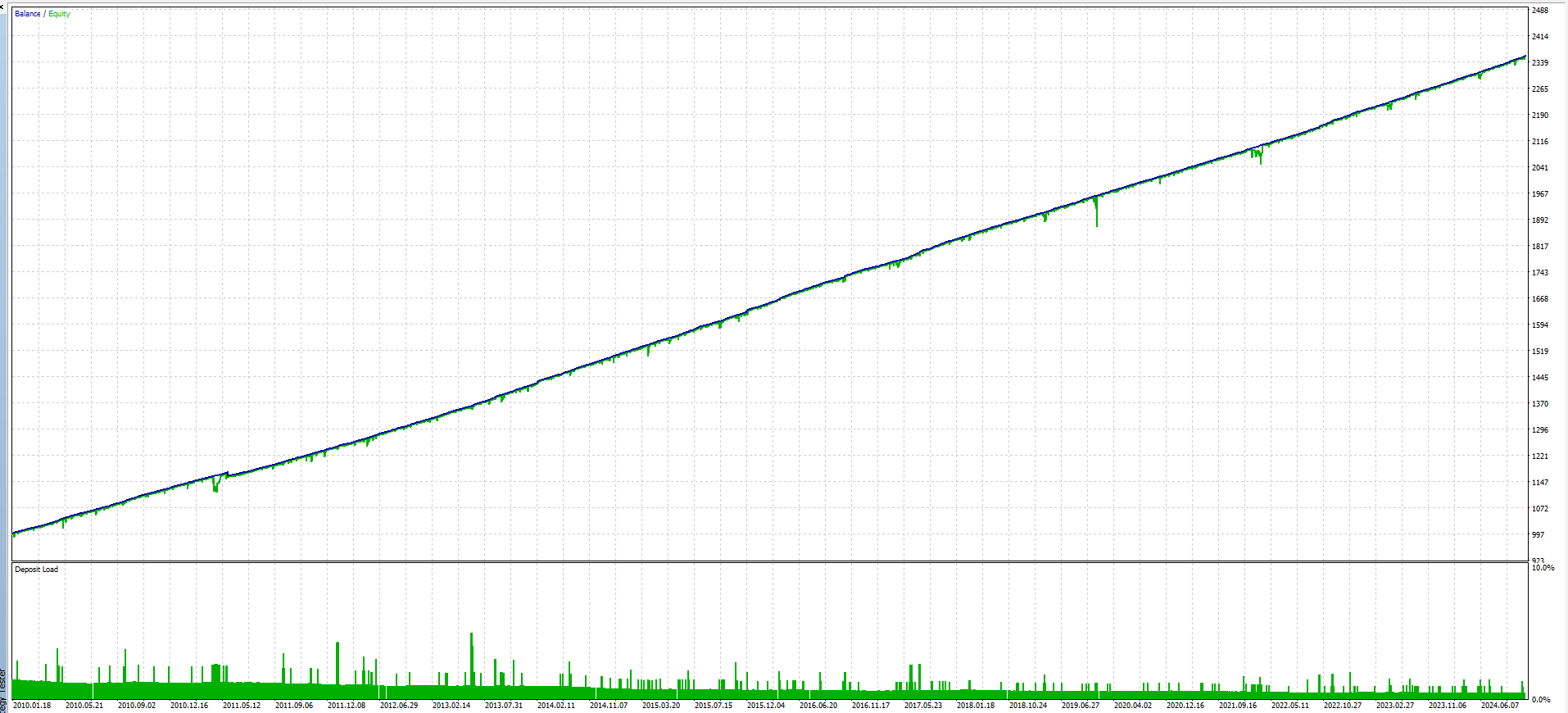Click the 2011.09.06 date label

pyautogui.click(x=294, y=706)
